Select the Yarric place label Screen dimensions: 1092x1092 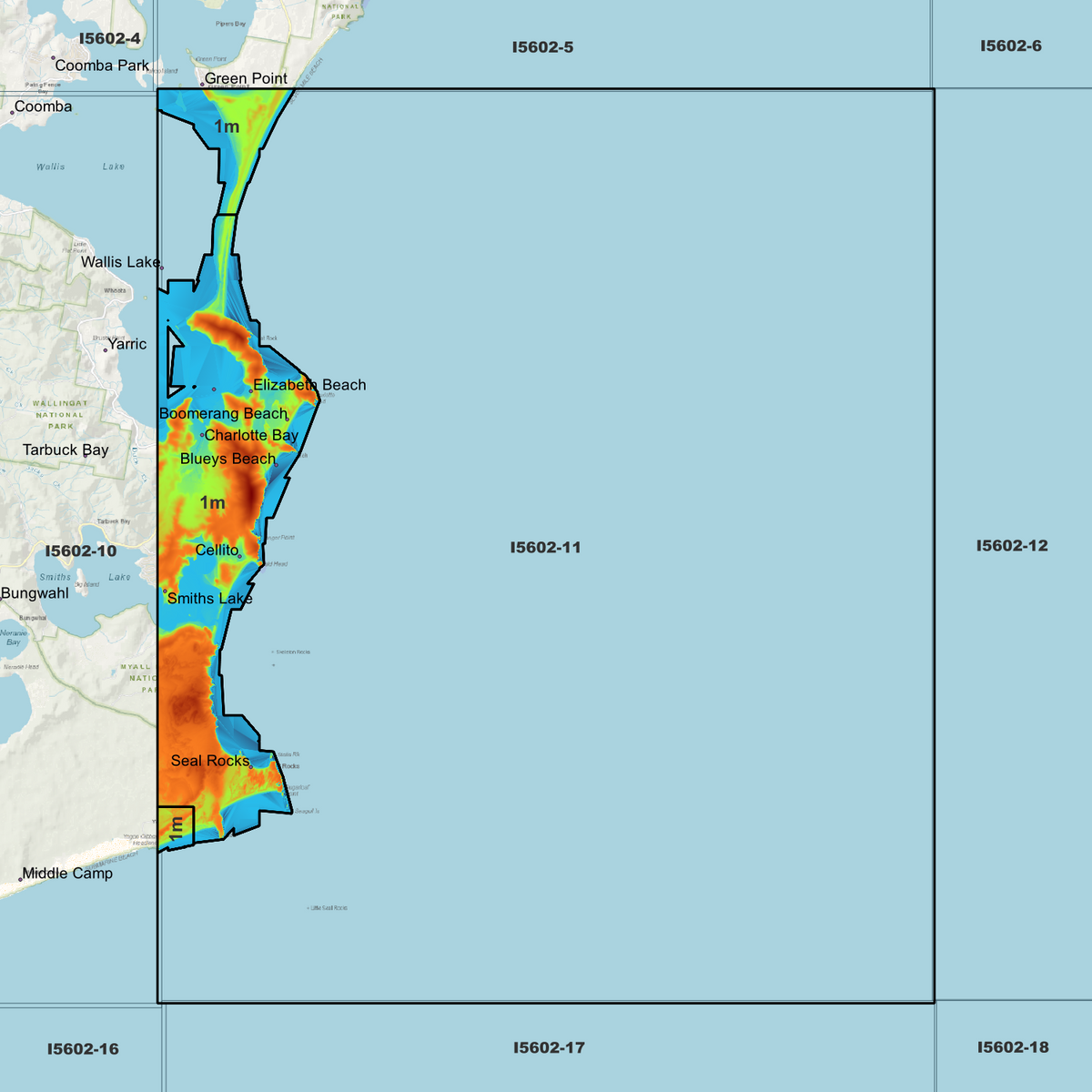[127, 344]
